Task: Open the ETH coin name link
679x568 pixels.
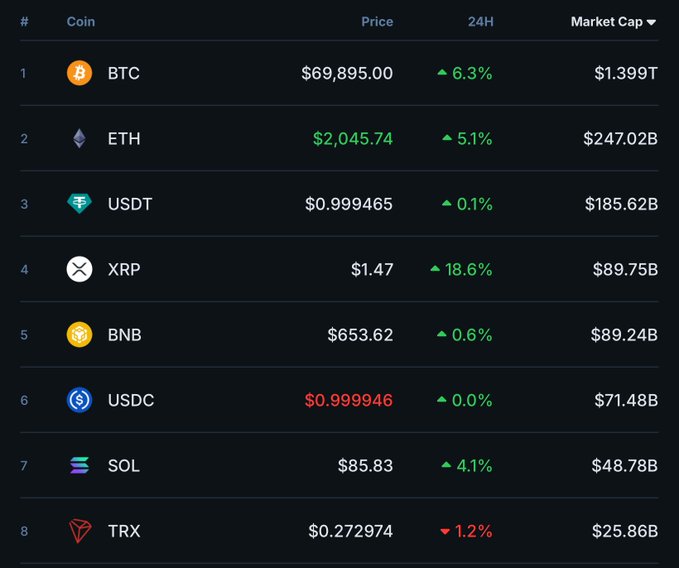Action: point(124,139)
